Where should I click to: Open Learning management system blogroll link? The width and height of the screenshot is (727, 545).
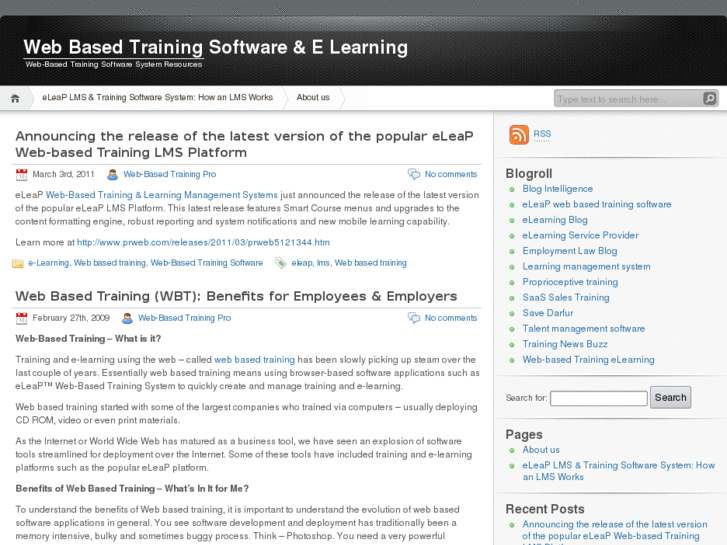coord(587,267)
